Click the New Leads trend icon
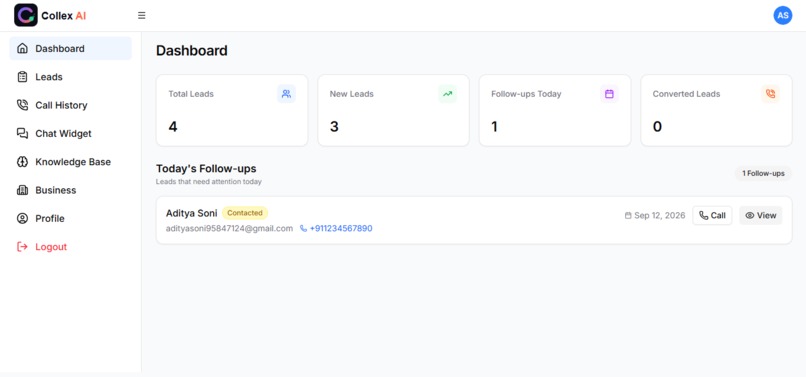Image resolution: width=806 pixels, height=377 pixels. (x=448, y=94)
